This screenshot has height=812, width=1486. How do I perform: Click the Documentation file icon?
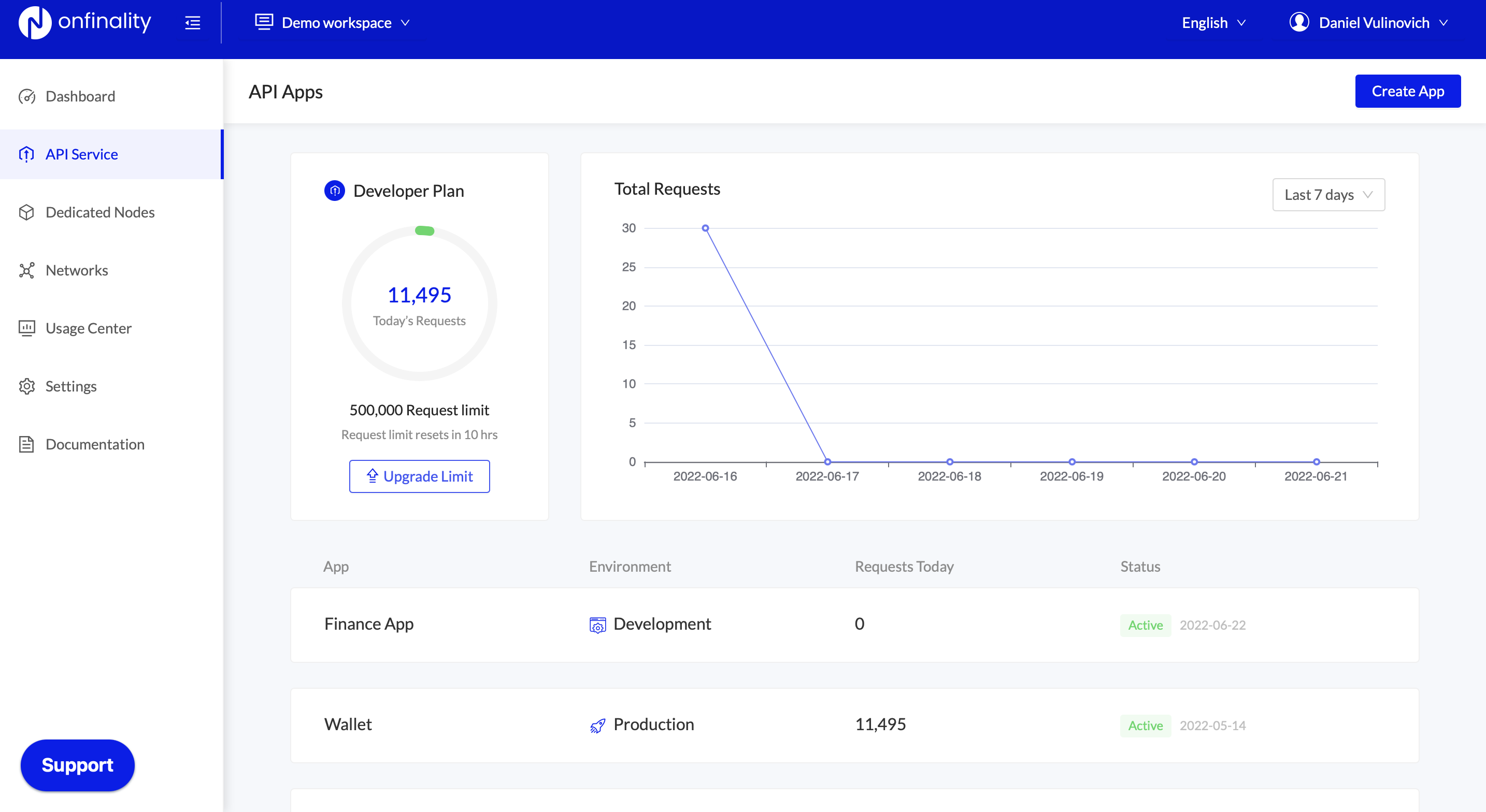point(26,444)
